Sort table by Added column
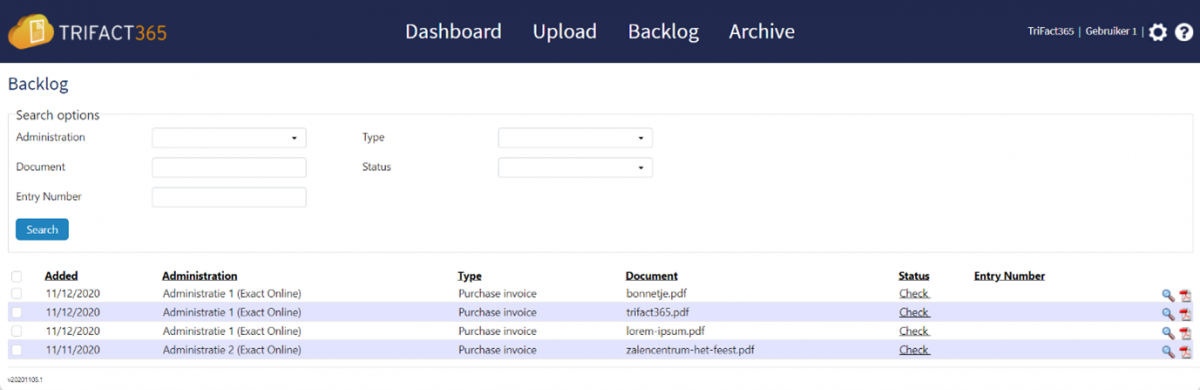This screenshot has width=1200, height=390. click(61, 276)
